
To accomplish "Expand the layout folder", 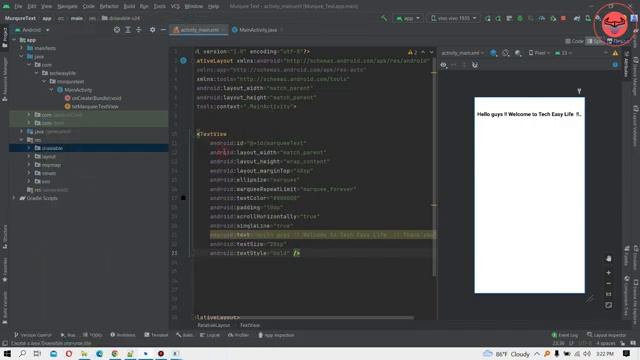I will coord(29,156).
